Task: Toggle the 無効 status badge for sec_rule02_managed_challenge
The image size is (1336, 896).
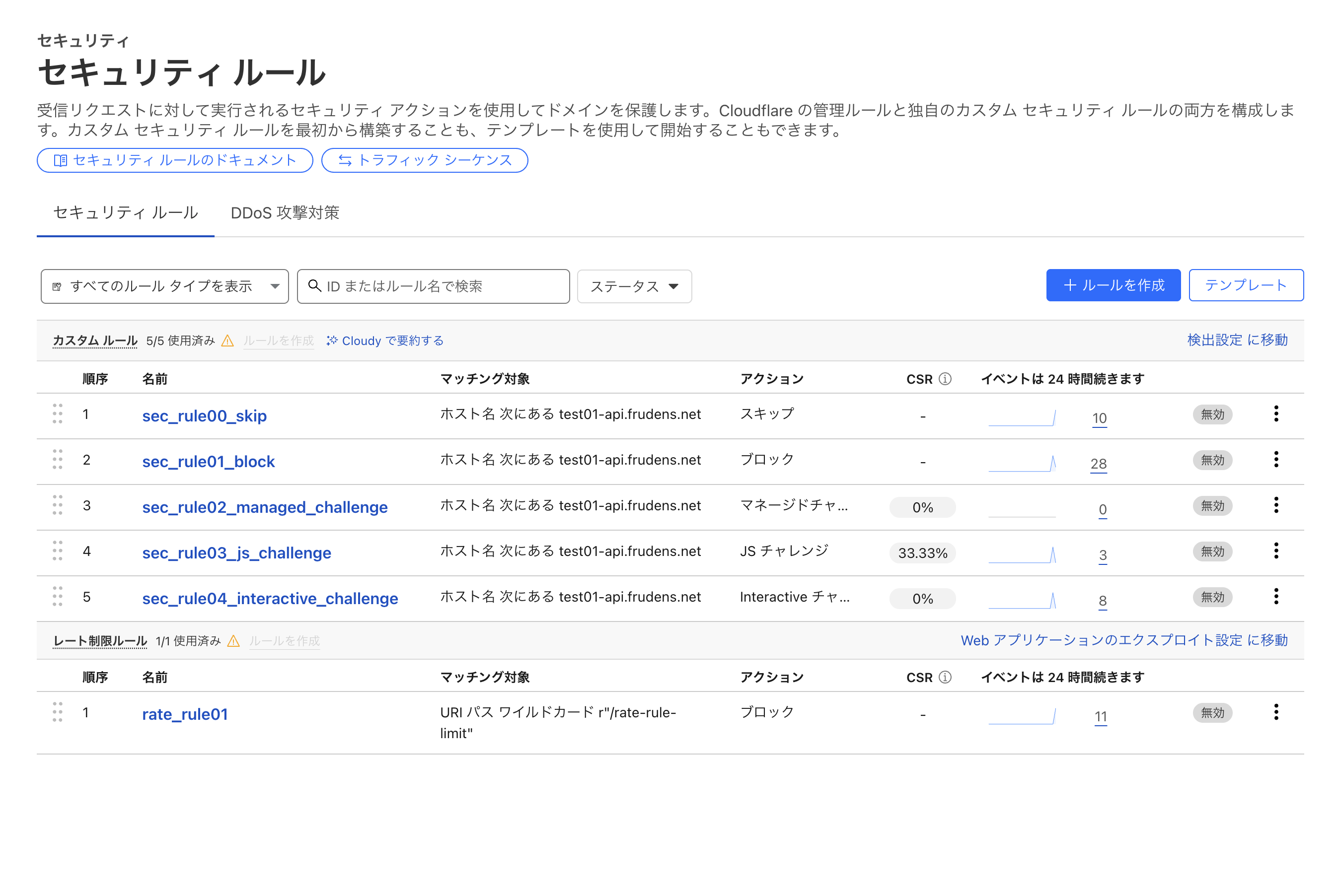Action: [x=1212, y=506]
